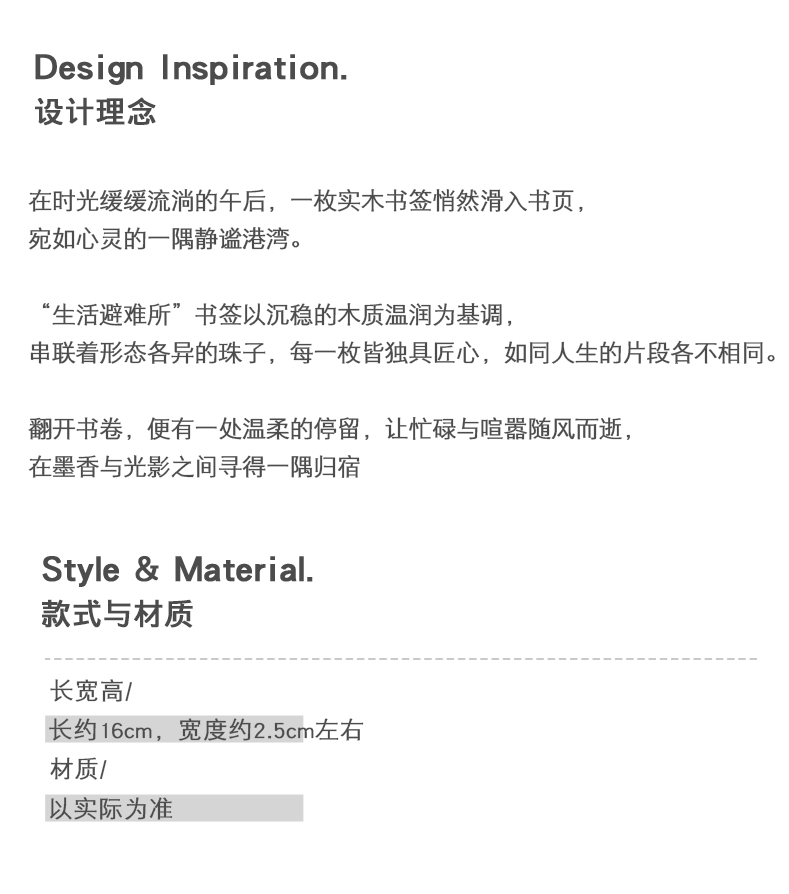Click the quoted phrase “生活避难所”
Image resolution: width=789 pixels, height=894 pixels.
(112, 316)
